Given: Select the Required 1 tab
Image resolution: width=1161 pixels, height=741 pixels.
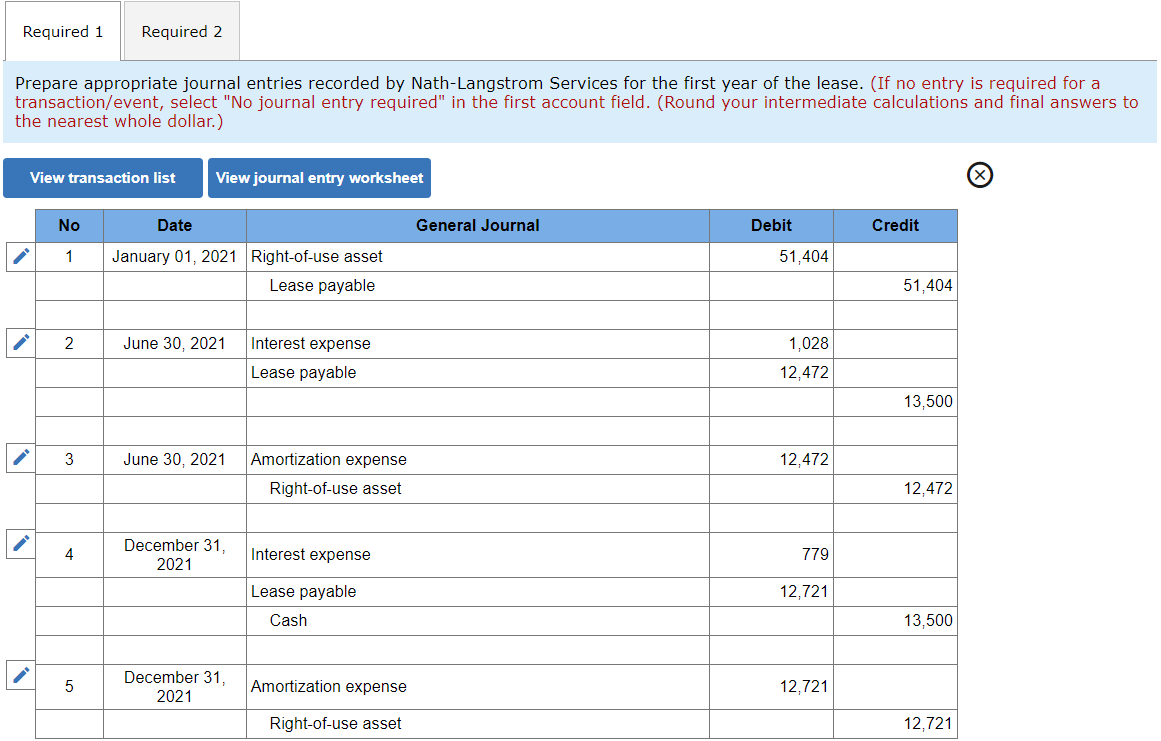Looking at the screenshot, I should 62,31.
